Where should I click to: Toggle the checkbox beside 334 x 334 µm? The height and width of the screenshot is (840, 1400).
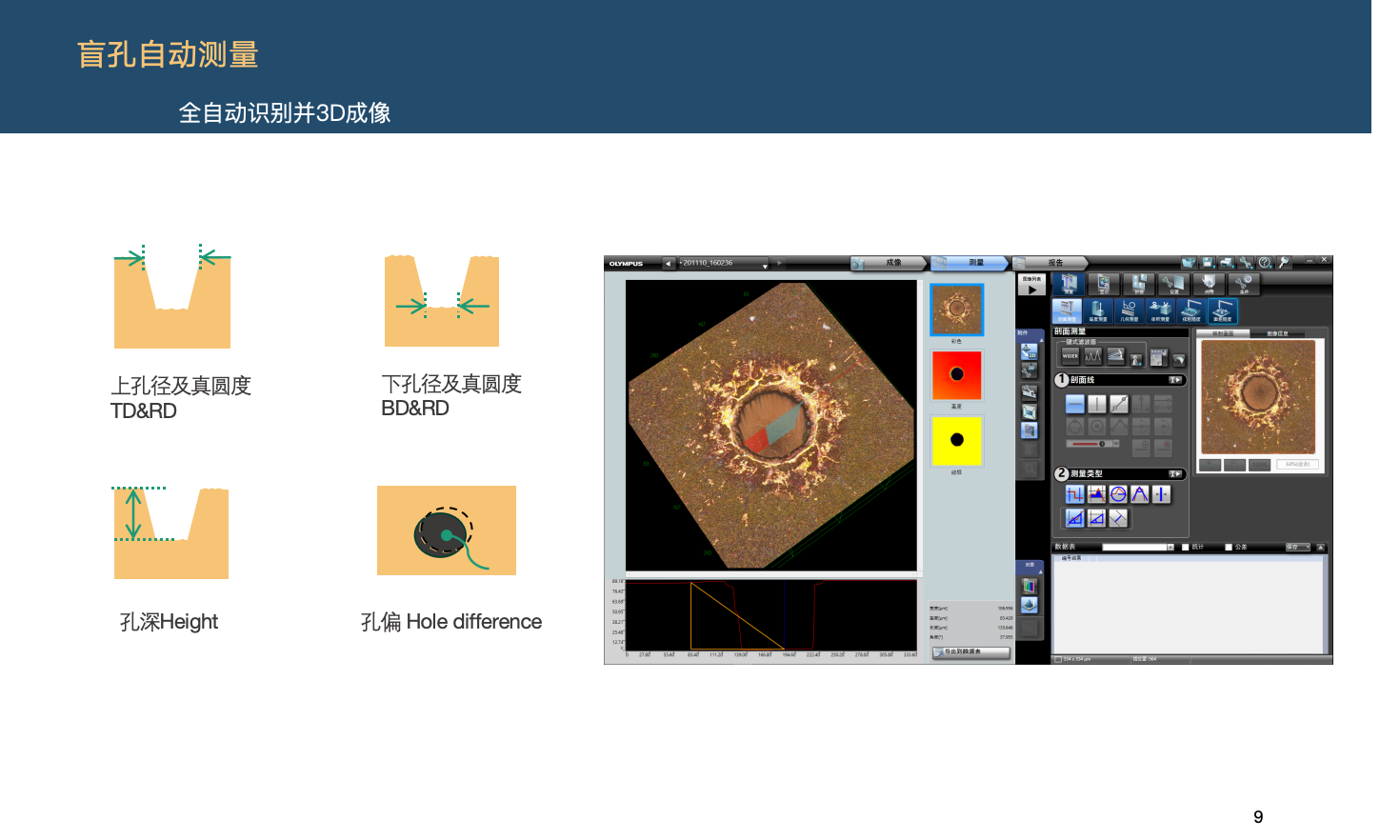(x=1057, y=659)
